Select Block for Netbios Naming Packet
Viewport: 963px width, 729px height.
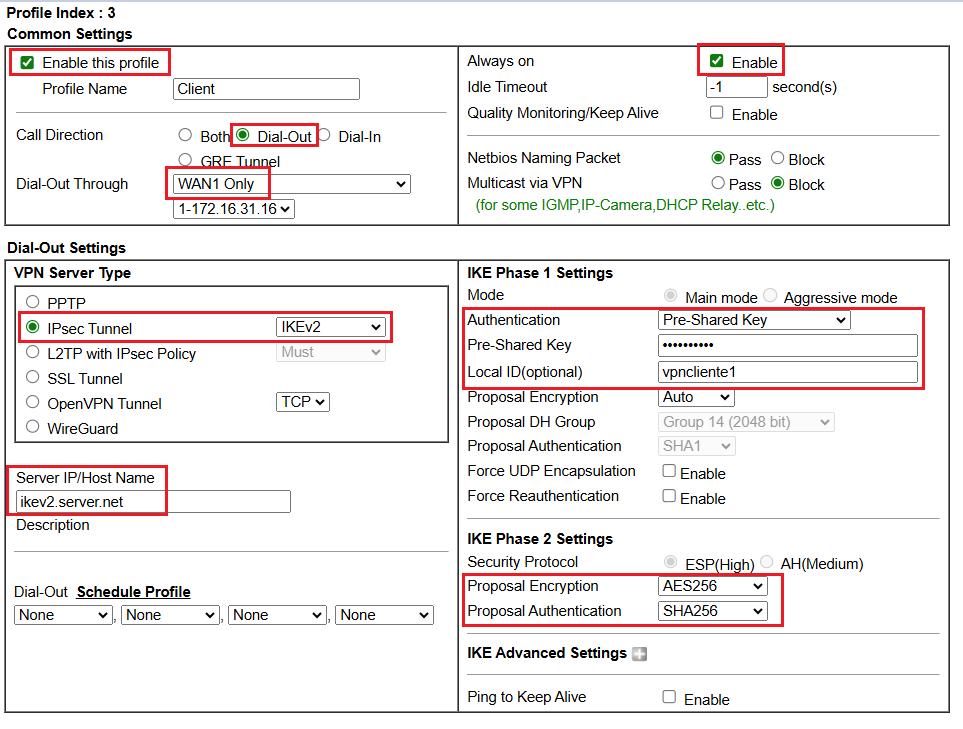777,159
